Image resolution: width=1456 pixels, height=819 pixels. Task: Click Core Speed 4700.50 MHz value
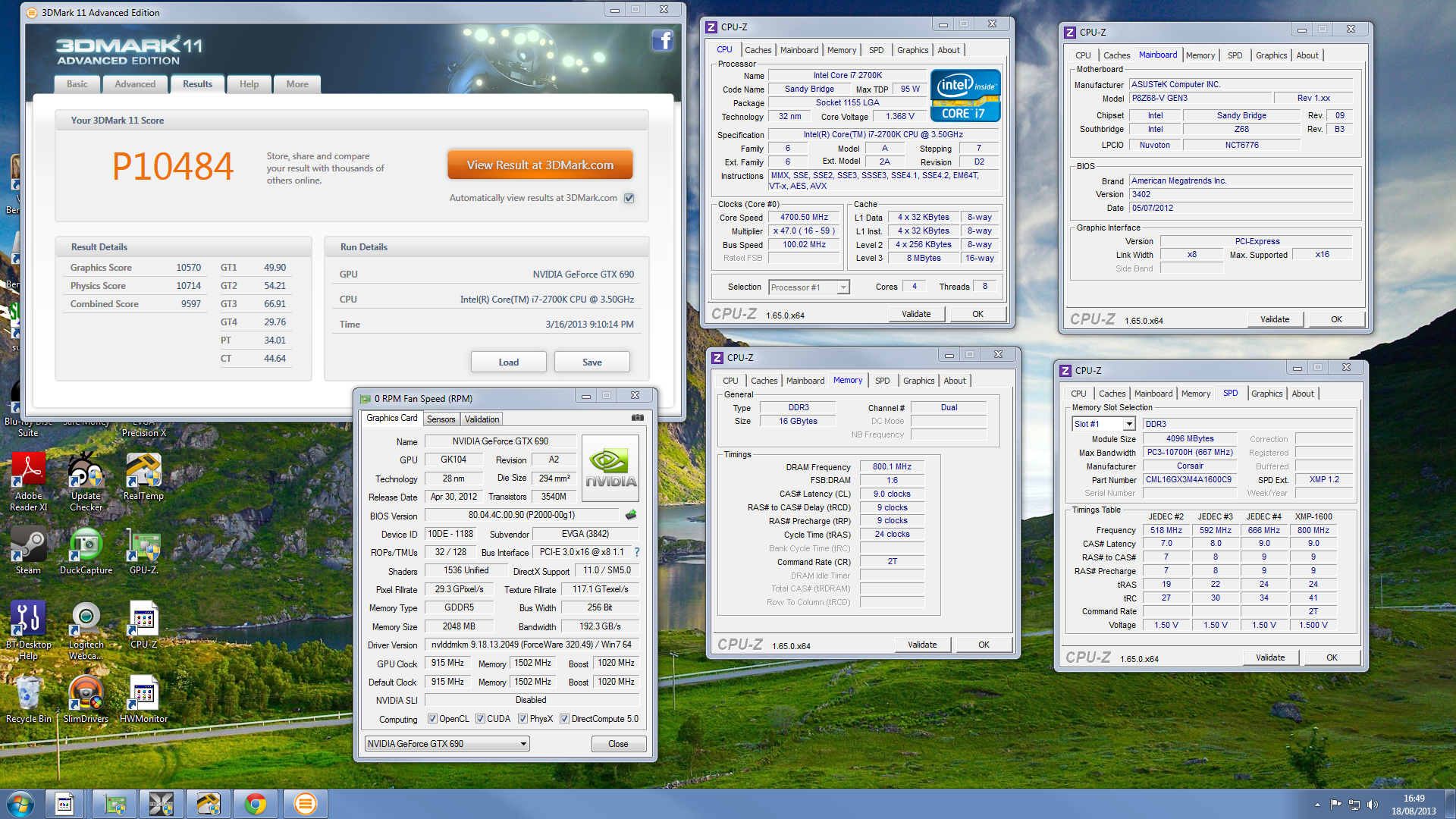804,218
